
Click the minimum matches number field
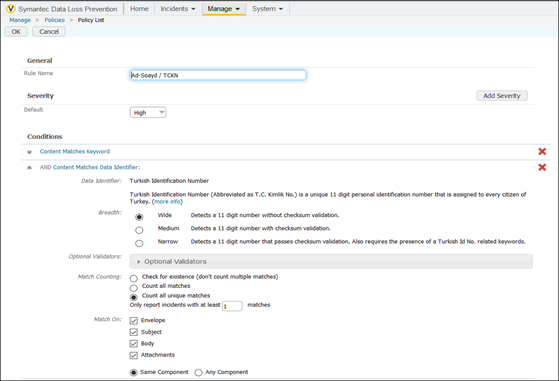coord(232,306)
